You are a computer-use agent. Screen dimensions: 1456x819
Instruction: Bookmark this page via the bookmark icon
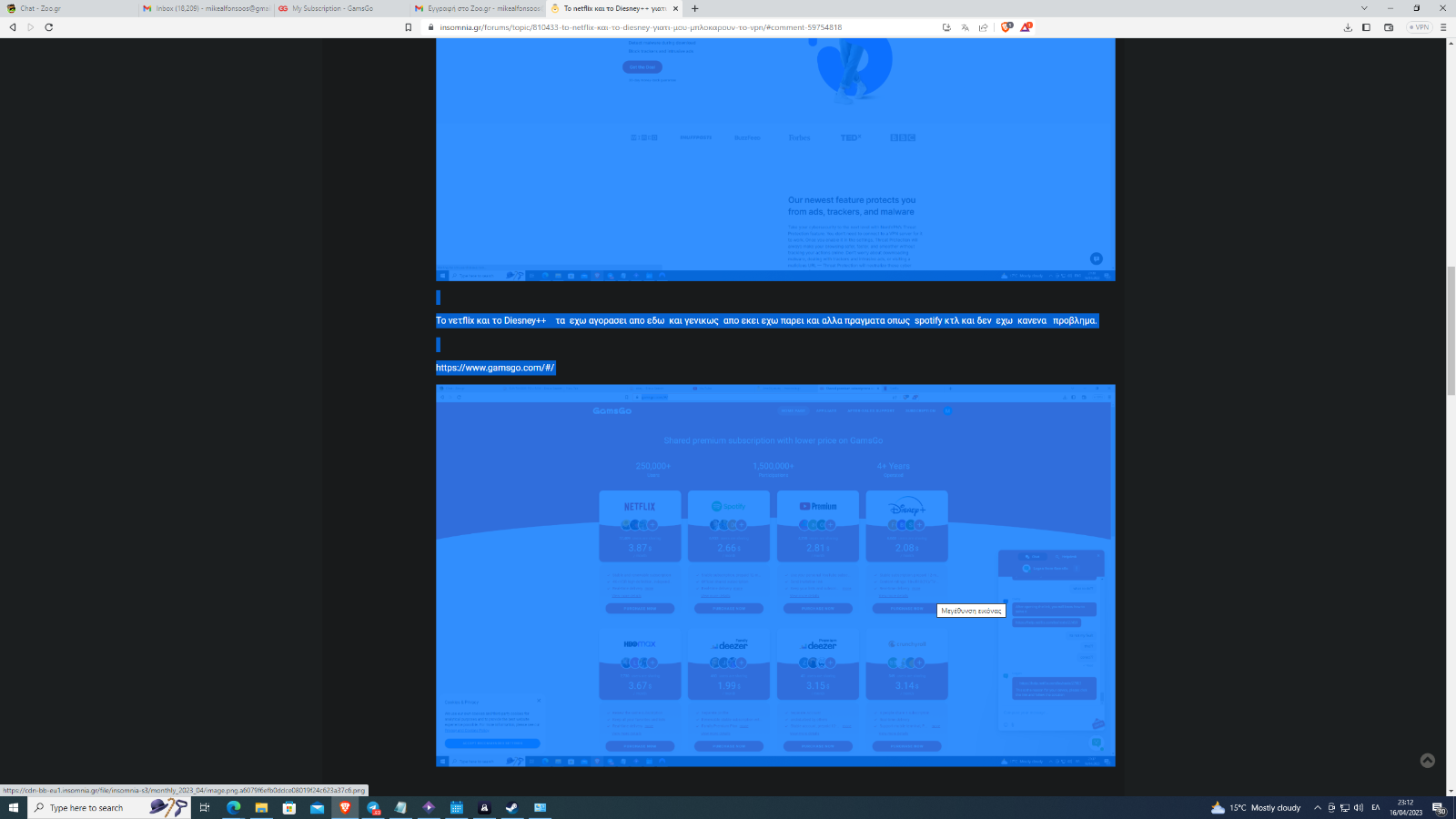point(409,27)
